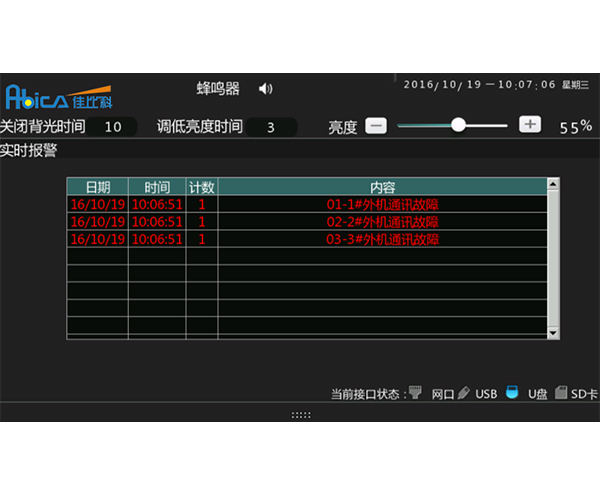This screenshot has height=495, width=600.
Task: Click the alarm table scroll down arrow
Action: coord(553,333)
